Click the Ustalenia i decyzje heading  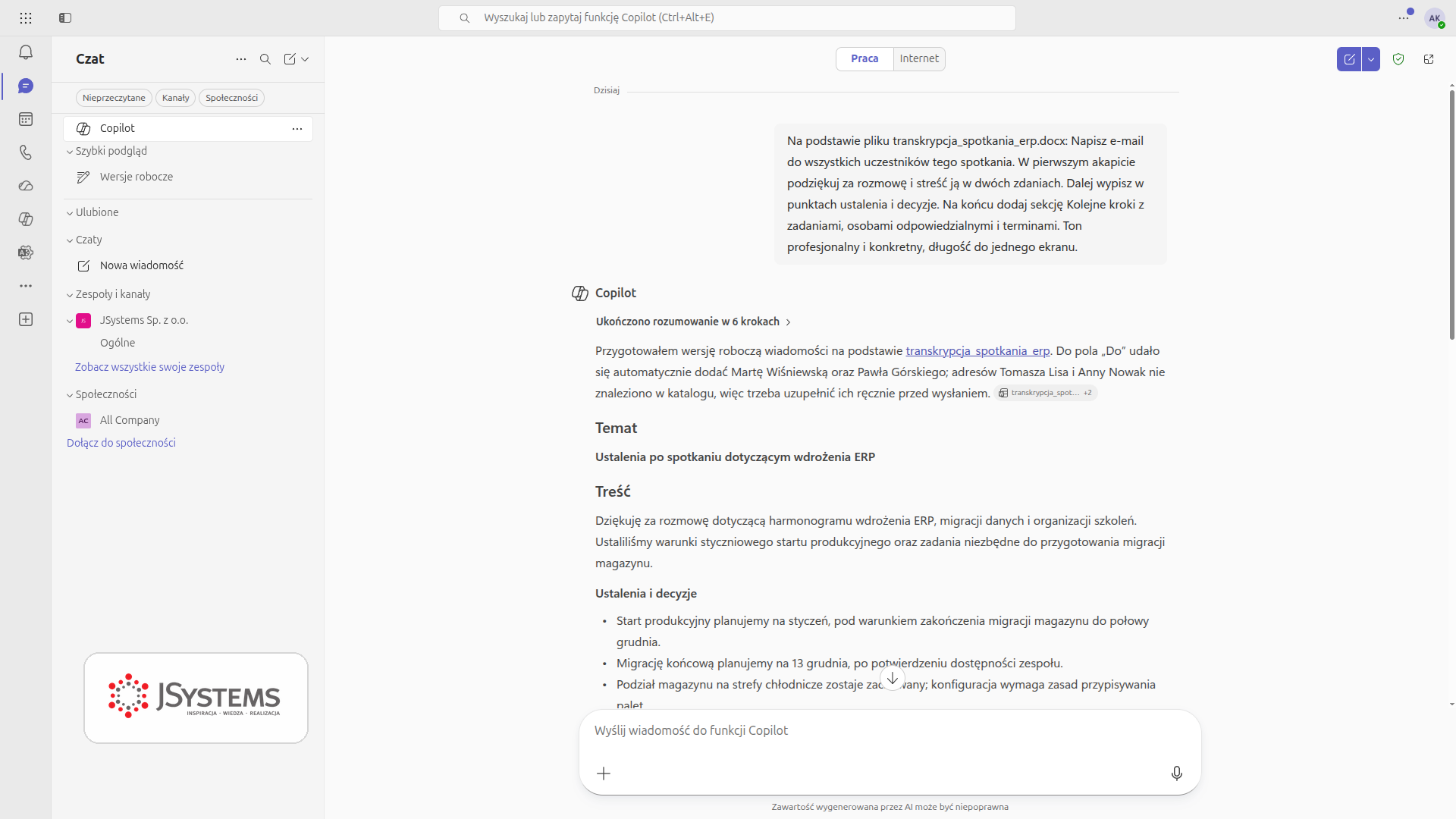tap(645, 594)
